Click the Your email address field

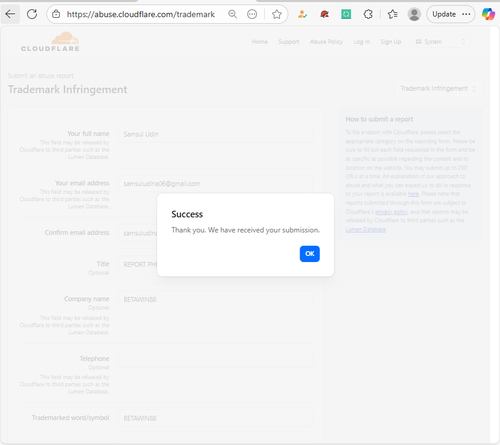pyautogui.click(x=215, y=184)
